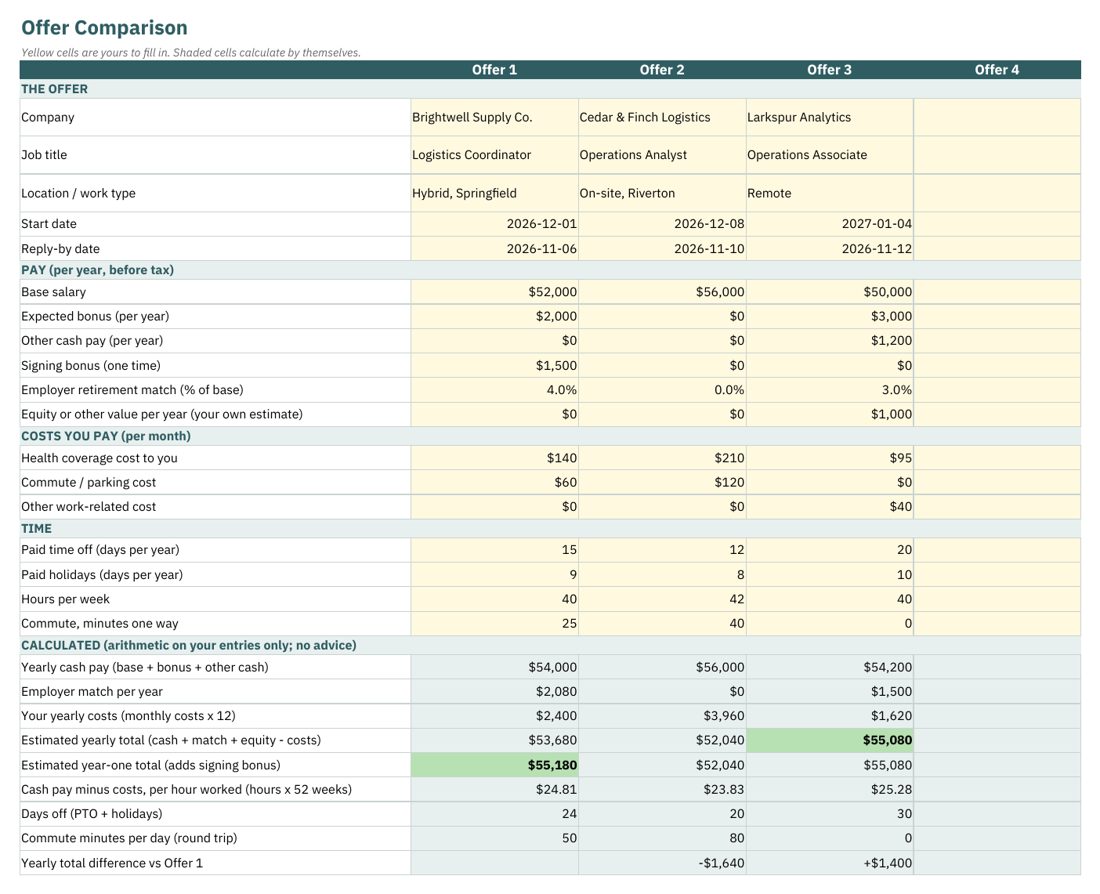Click the $40 other work-related cost cell
This screenshot has height=894, width=1100.
(x=830, y=507)
